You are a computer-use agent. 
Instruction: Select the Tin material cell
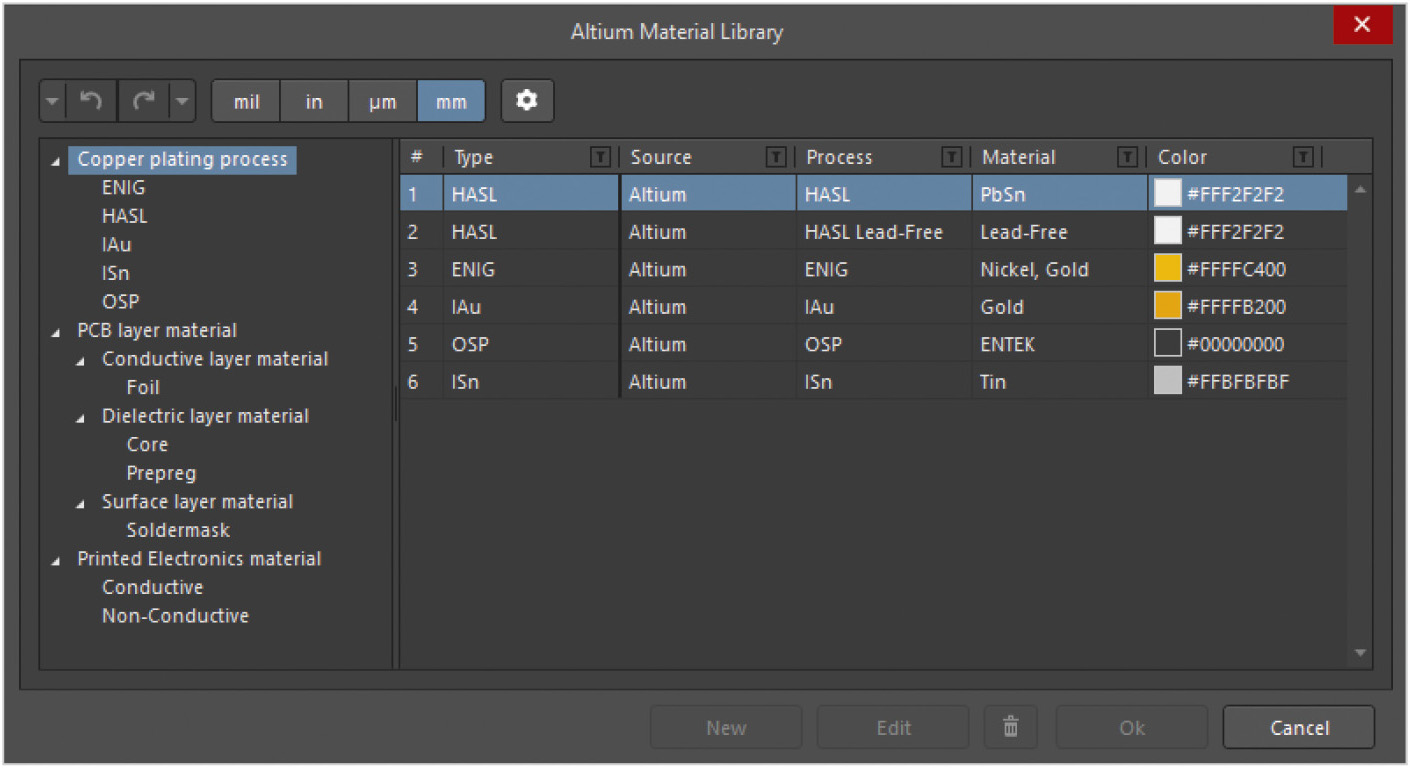tap(1060, 381)
